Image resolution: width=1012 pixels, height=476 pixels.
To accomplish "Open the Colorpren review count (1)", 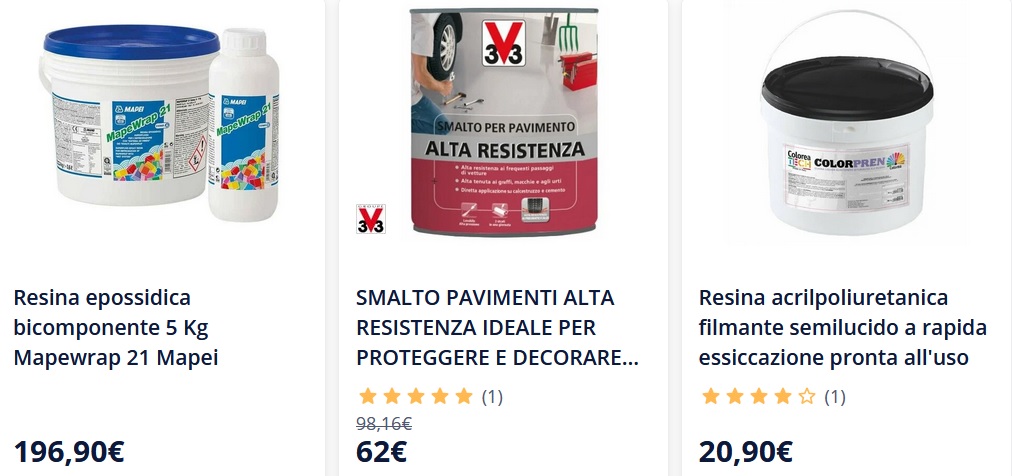I will (x=835, y=397).
